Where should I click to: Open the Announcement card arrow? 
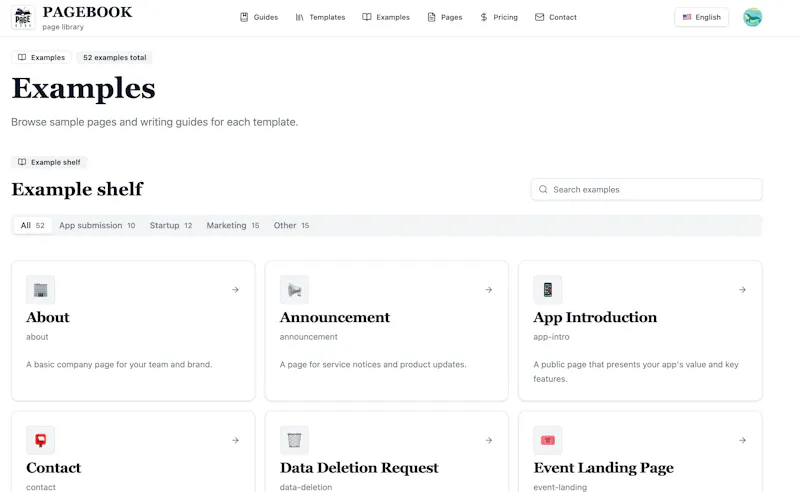tap(489, 290)
